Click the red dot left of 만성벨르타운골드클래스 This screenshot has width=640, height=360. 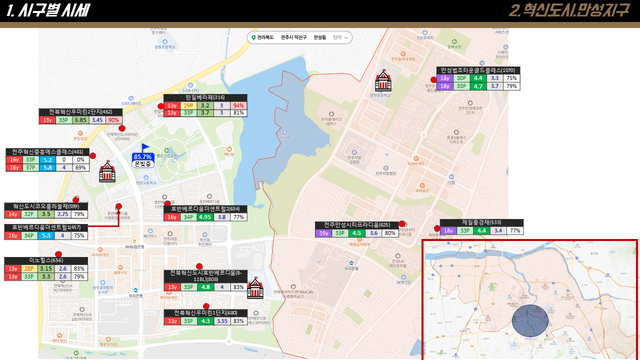point(433,80)
